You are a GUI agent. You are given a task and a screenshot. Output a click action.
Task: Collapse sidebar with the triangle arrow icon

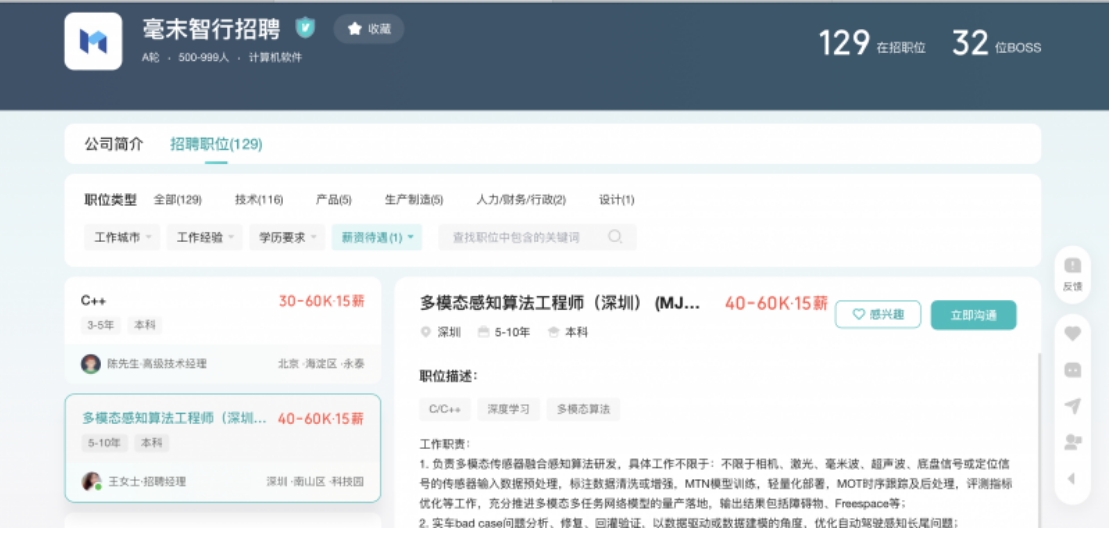1072,479
